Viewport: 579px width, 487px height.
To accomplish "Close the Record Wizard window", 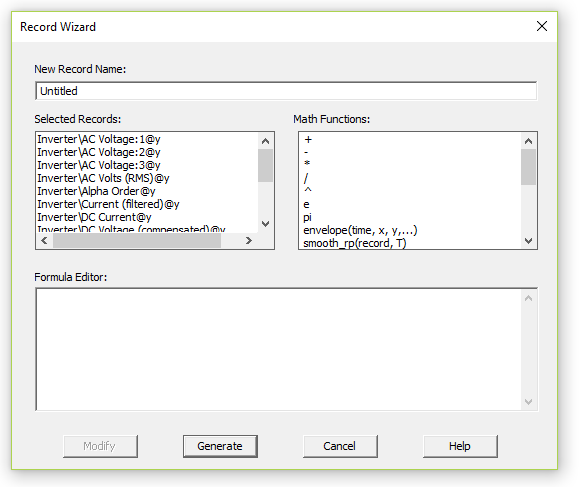I will tap(542, 26).
